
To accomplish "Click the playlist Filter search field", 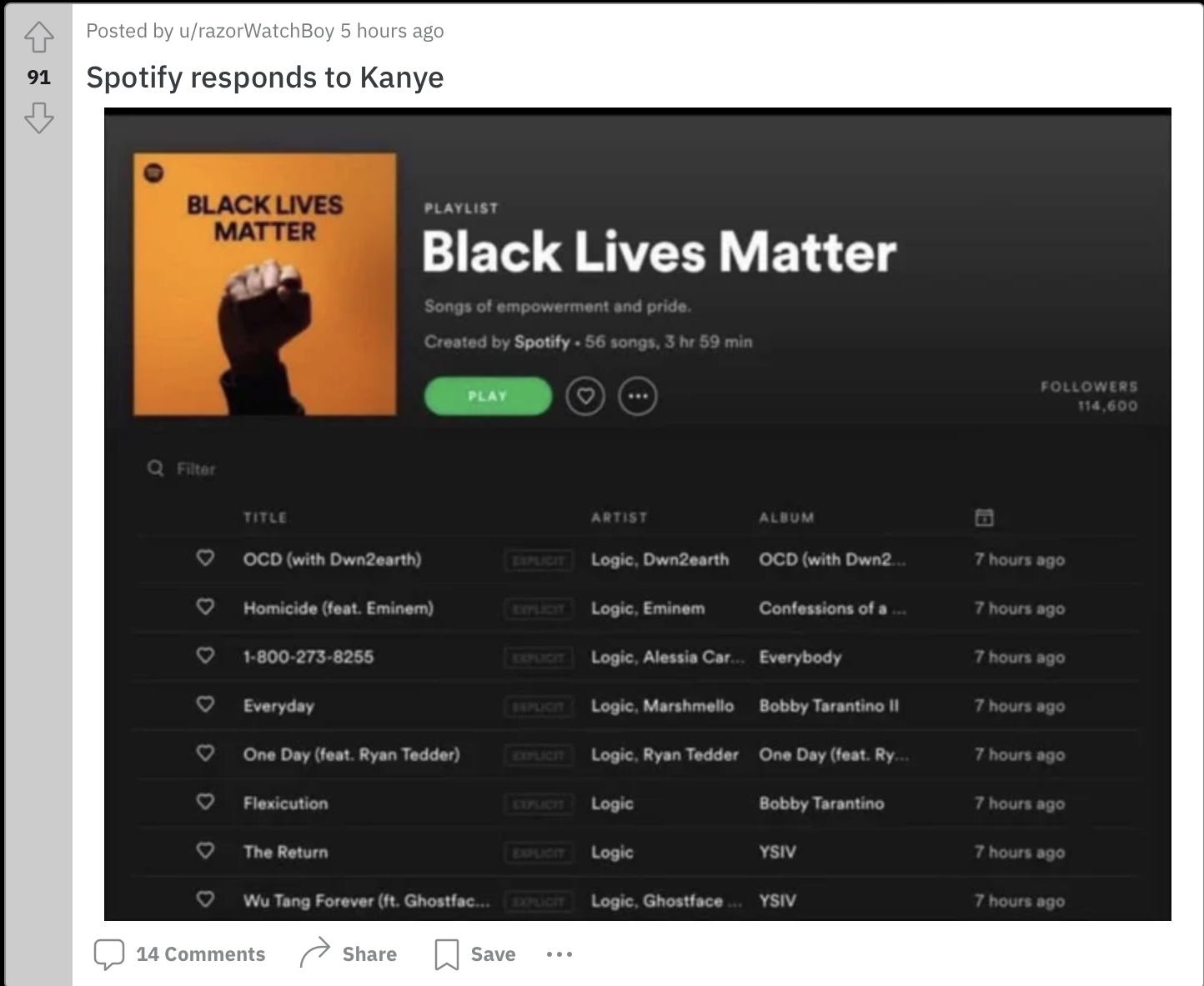I will point(196,469).
